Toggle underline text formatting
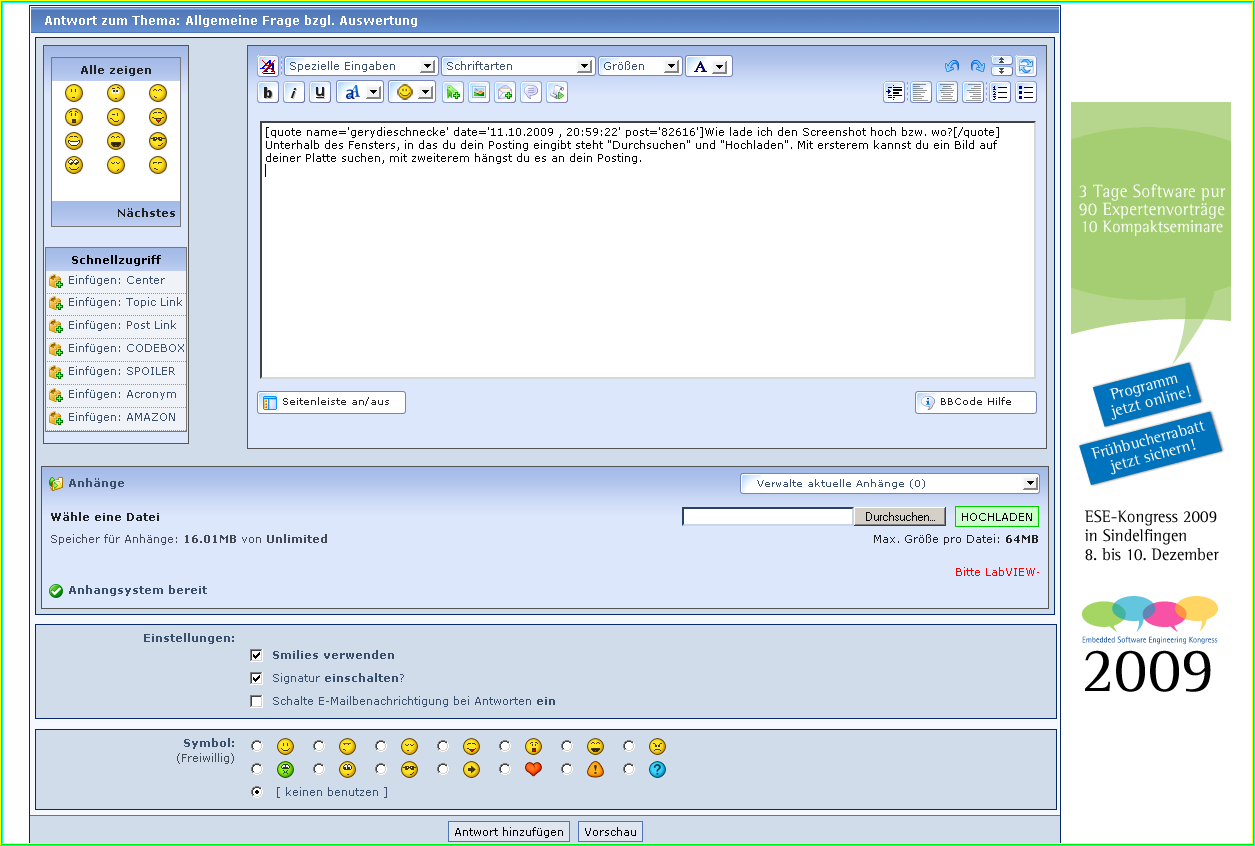 pyautogui.click(x=320, y=93)
